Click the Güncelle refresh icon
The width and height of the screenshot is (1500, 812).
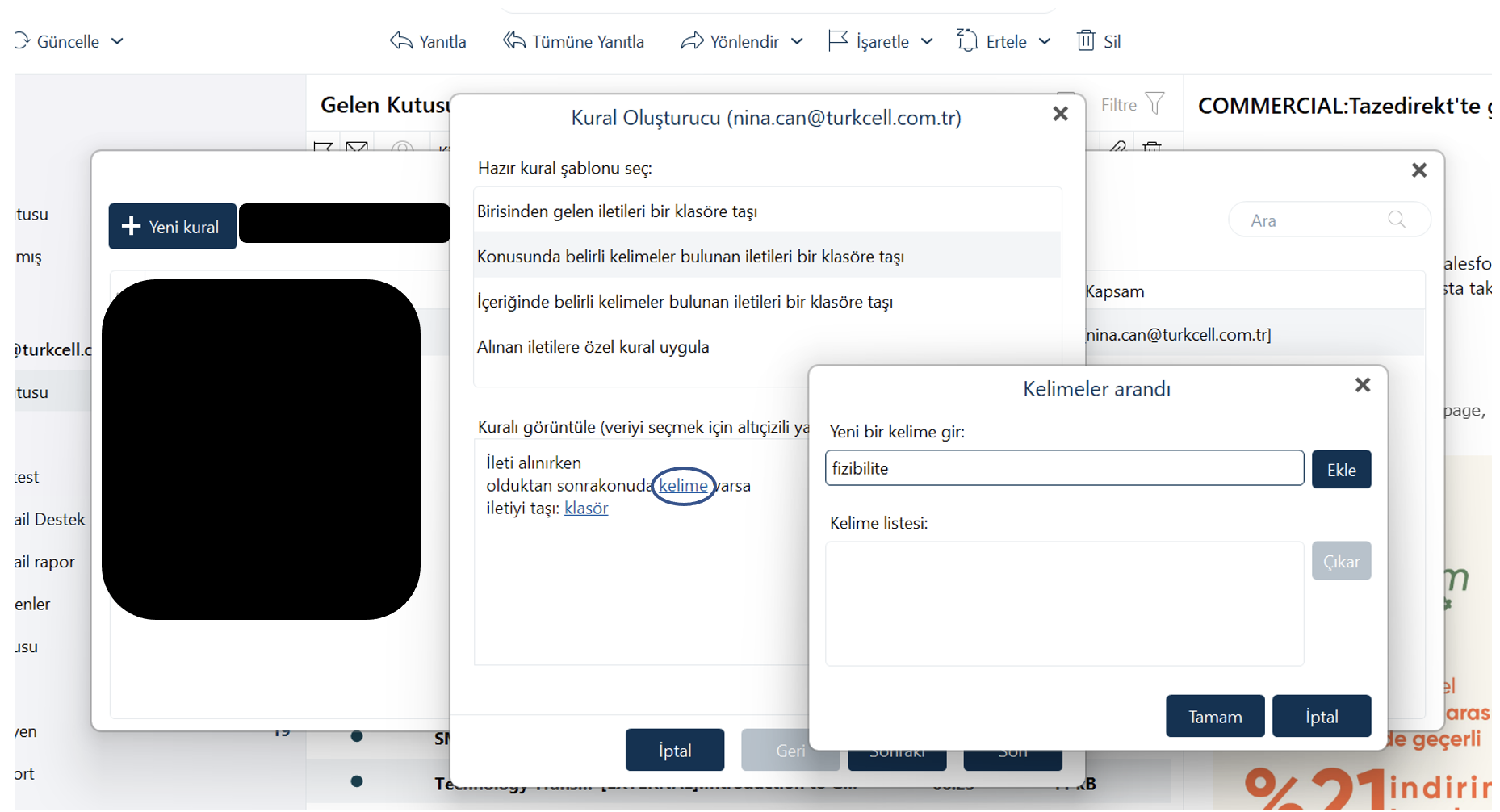tap(22, 40)
